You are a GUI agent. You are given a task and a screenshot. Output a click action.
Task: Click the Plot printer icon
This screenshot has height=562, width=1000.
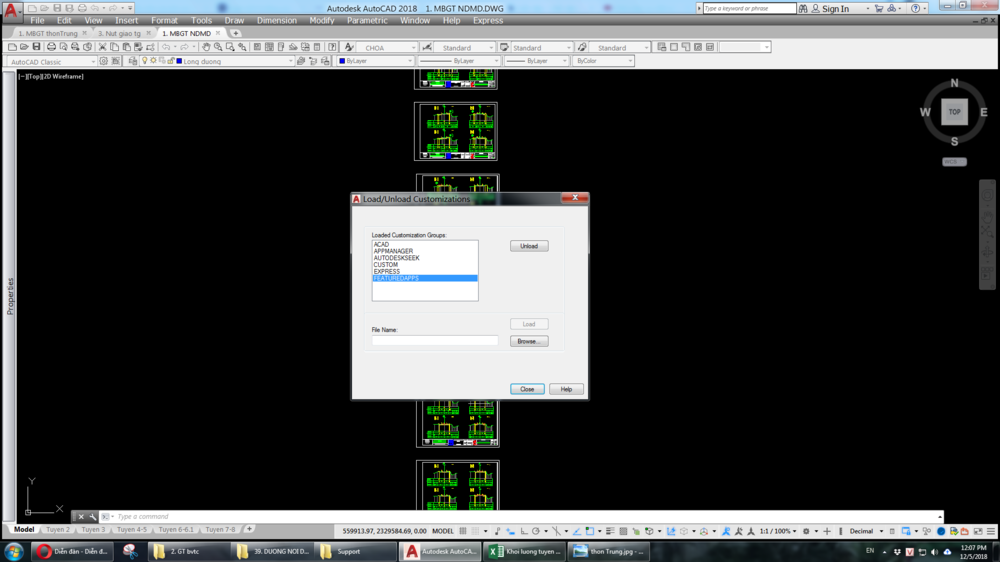(x=51, y=47)
